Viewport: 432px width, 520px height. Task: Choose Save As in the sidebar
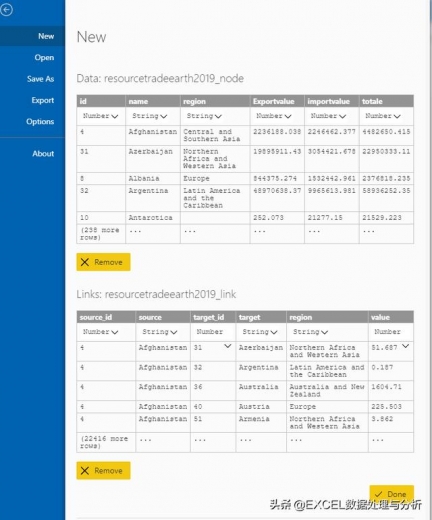40,79
